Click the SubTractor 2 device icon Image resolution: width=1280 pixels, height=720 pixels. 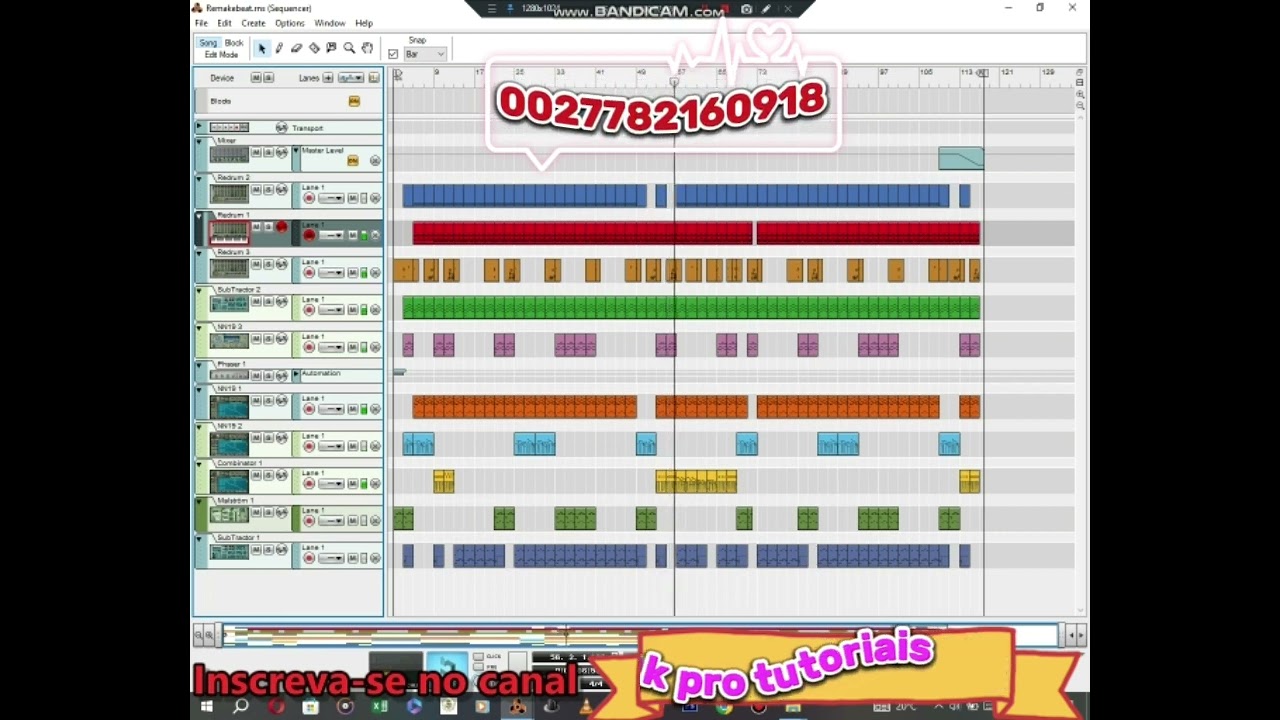pyautogui.click(x=229, y=306)
